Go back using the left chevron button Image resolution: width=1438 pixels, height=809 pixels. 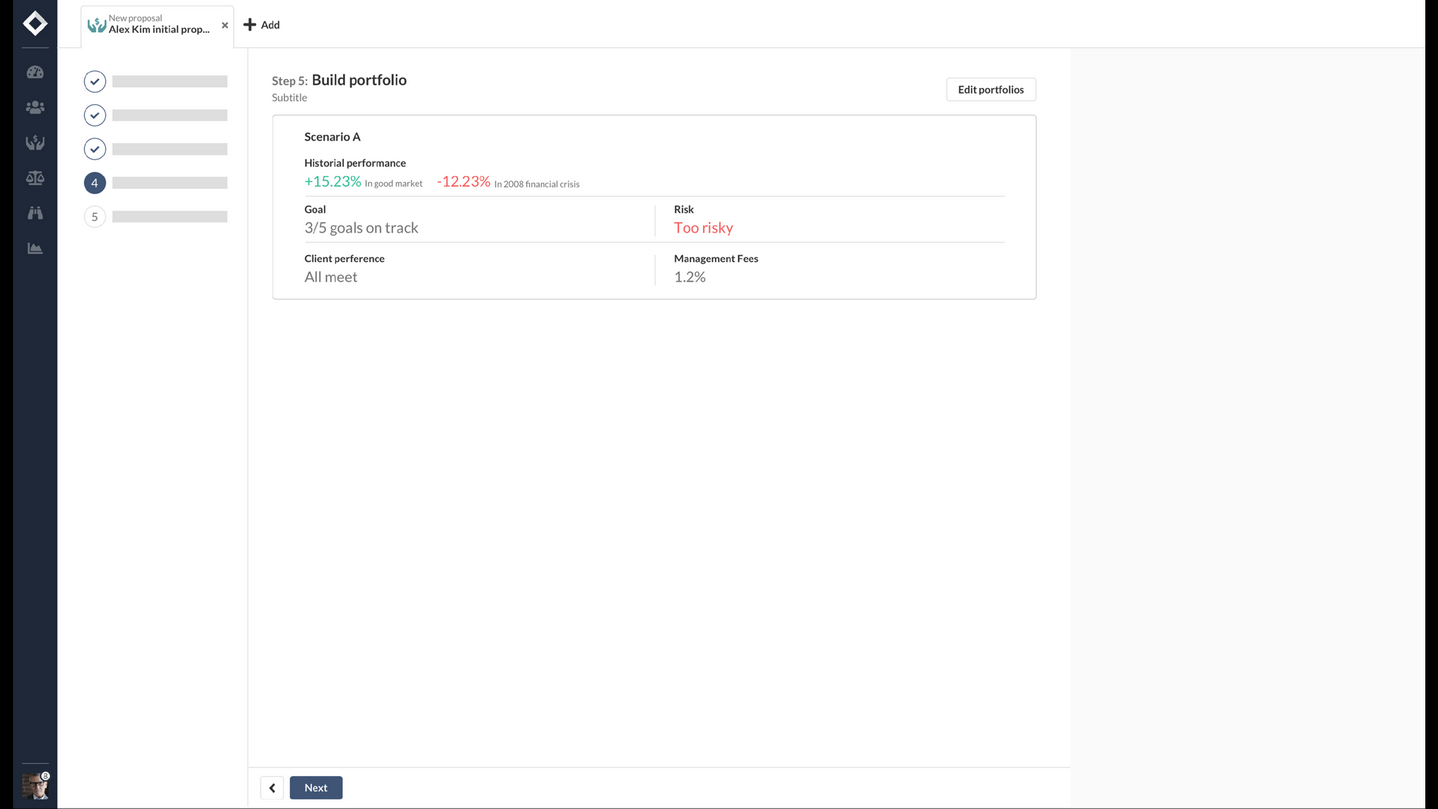pyautogui.click(x=272, y=788)
